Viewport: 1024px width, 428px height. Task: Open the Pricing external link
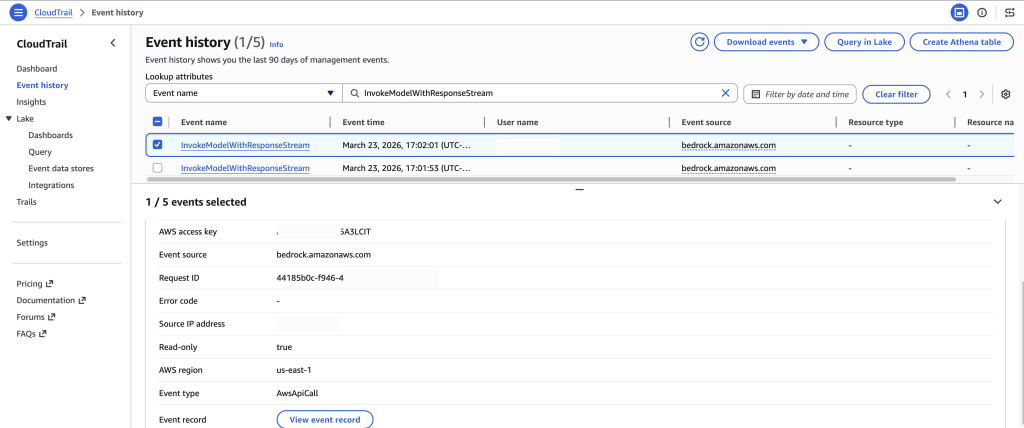coord(35,284)
